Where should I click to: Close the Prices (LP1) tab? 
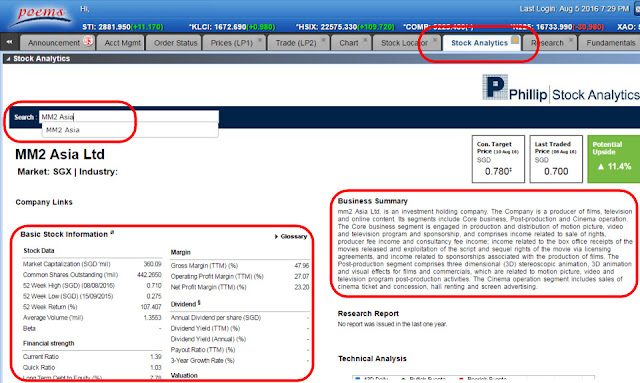(260, 40)
